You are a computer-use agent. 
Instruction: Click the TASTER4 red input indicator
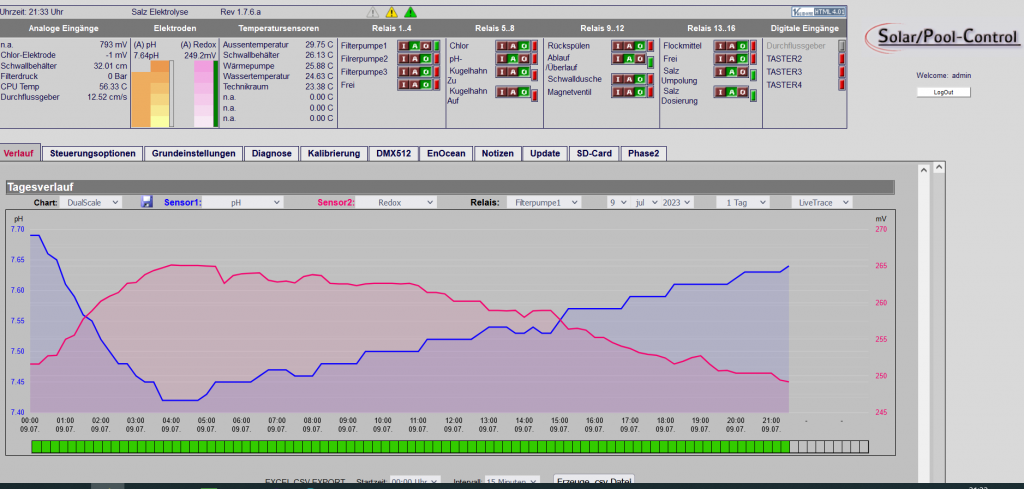[842, 85]
